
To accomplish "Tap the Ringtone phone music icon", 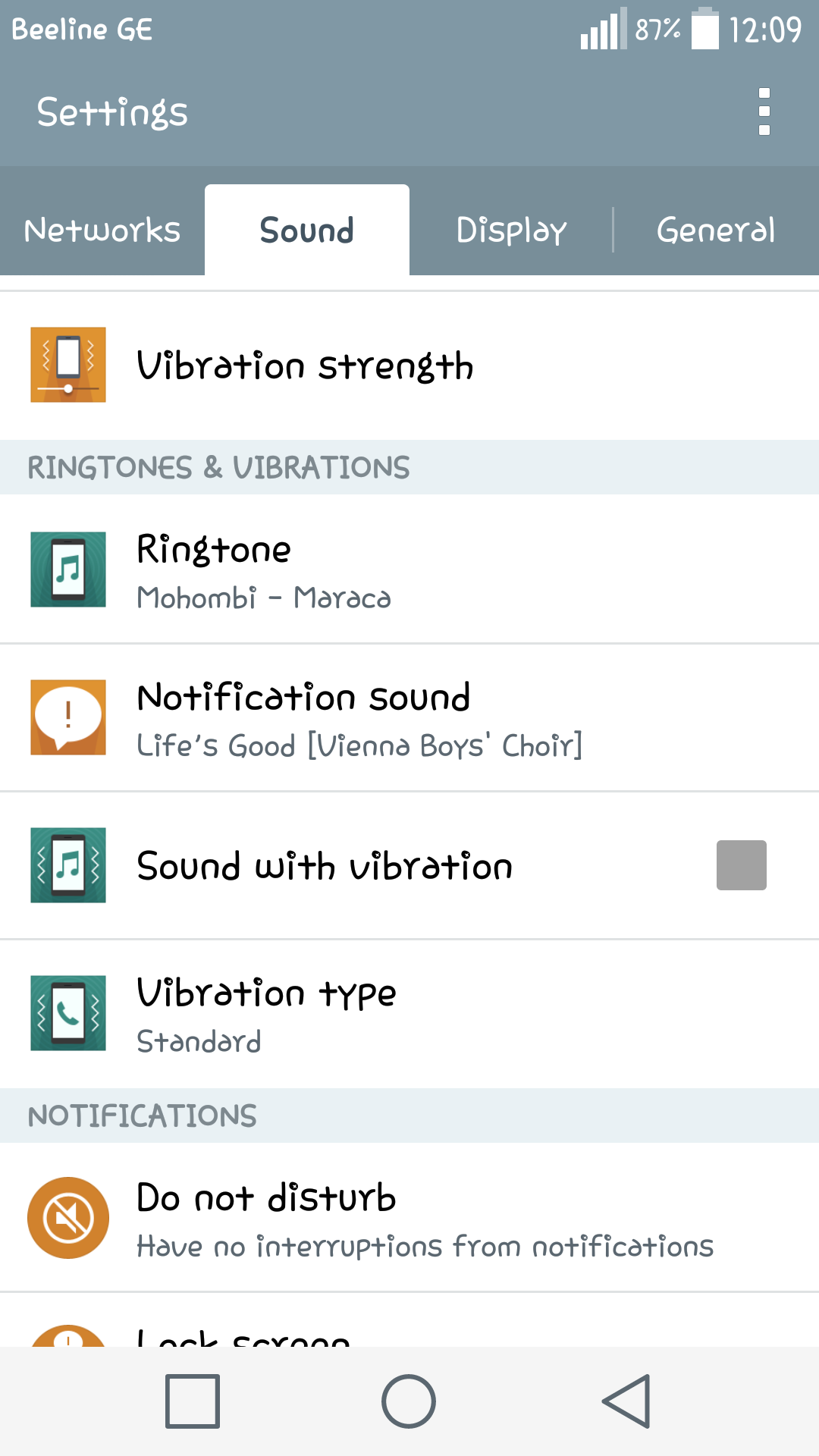I will [68, 570].
